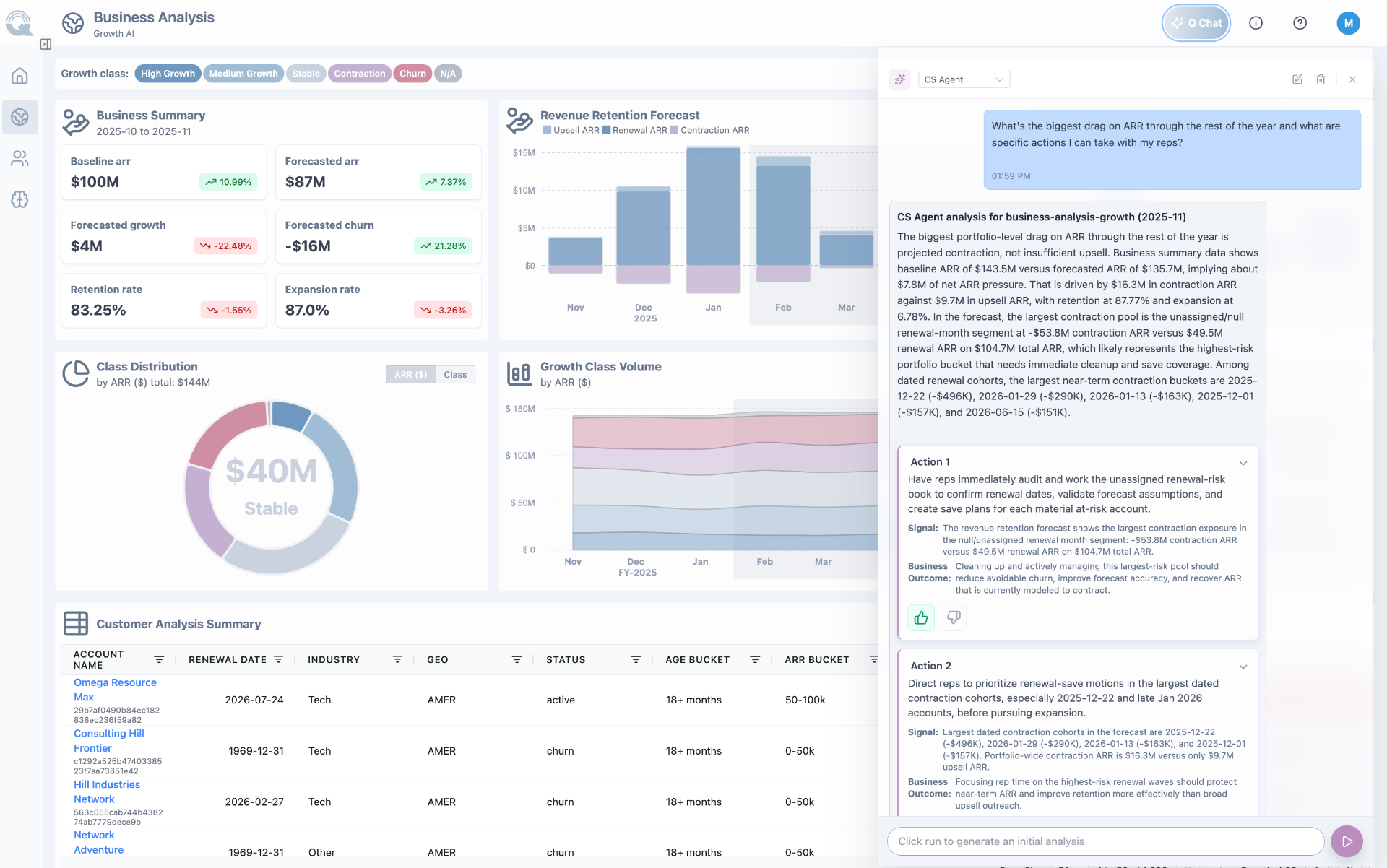
Task: Toggle the High Growth class filter
Action: click(x=168, y=74)
